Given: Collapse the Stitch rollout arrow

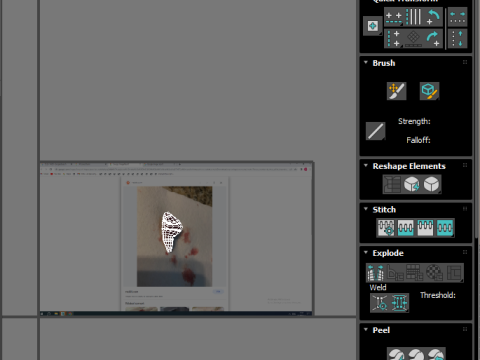Looking at the screenshot, I should coord(366,209).
